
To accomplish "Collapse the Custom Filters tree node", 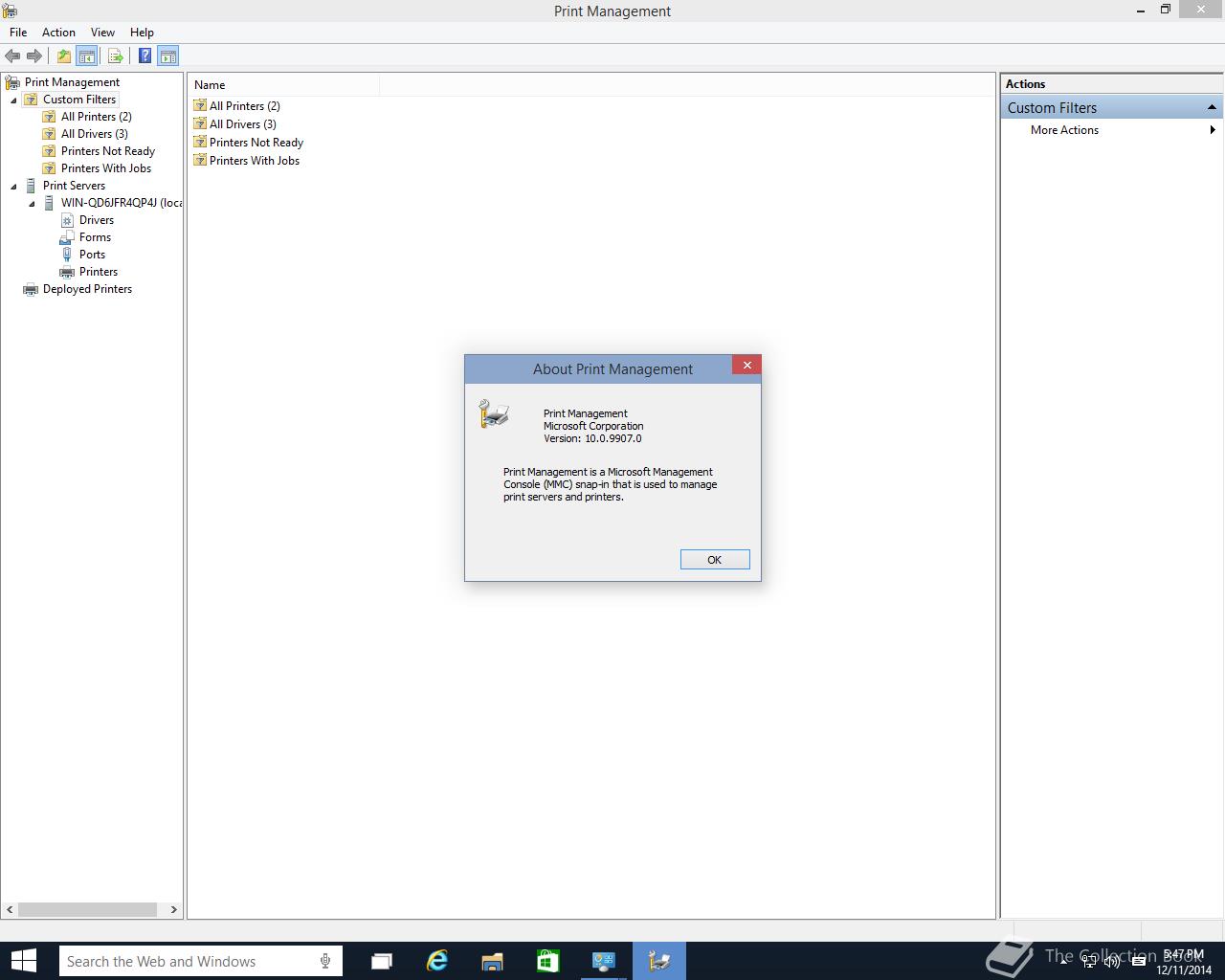I will [x=13, y=100].
